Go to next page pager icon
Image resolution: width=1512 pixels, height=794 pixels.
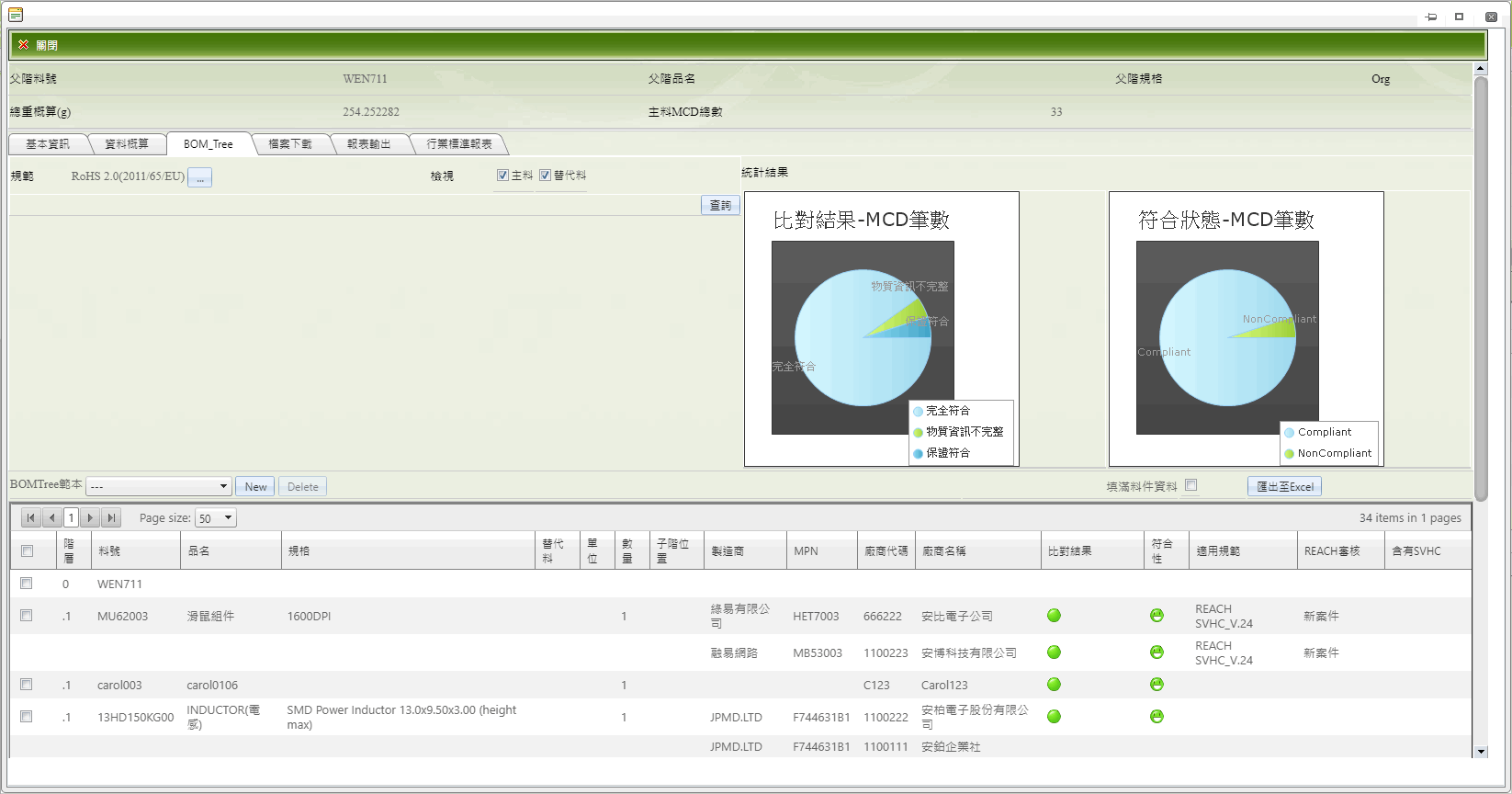[90, 517]
